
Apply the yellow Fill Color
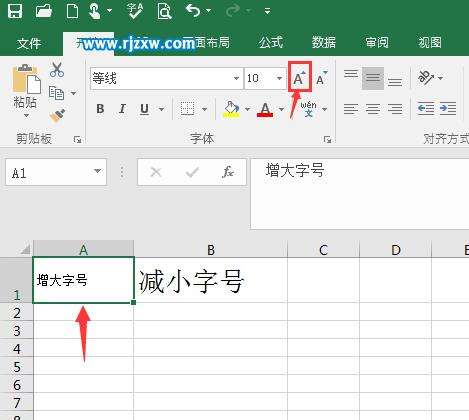point(232,109)
